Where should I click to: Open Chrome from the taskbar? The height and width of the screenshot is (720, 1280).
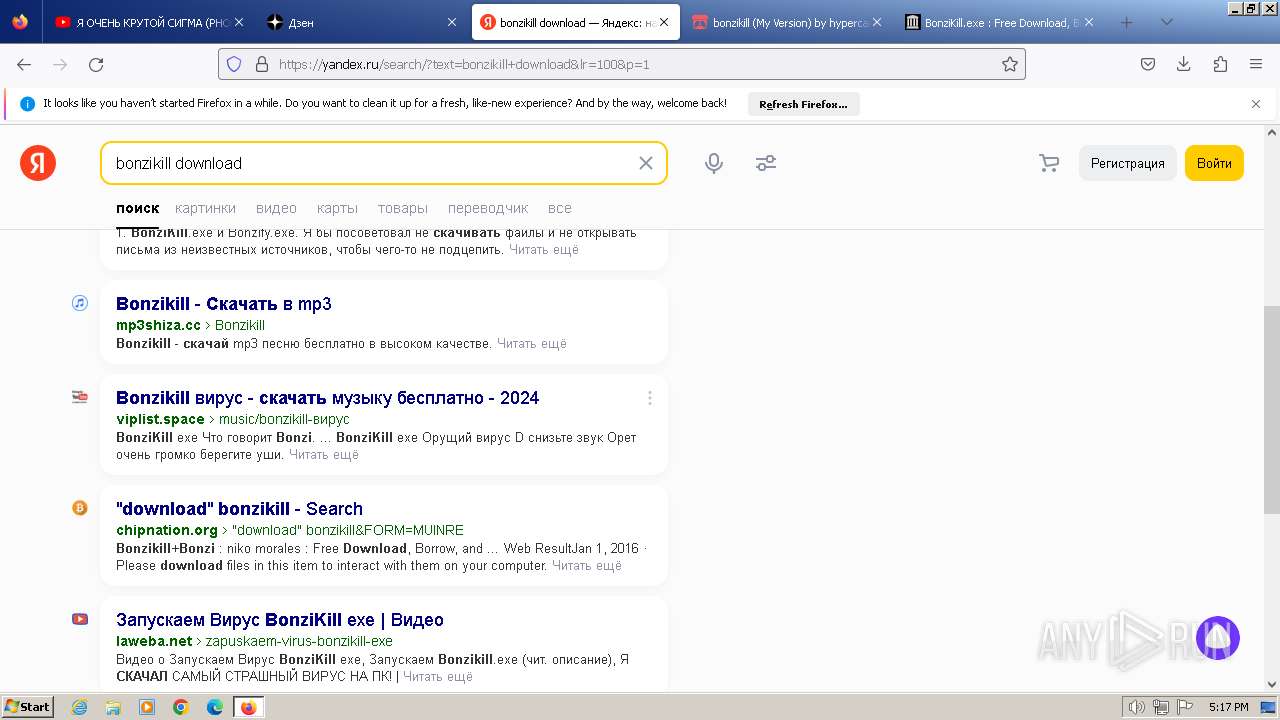point(181,707)
